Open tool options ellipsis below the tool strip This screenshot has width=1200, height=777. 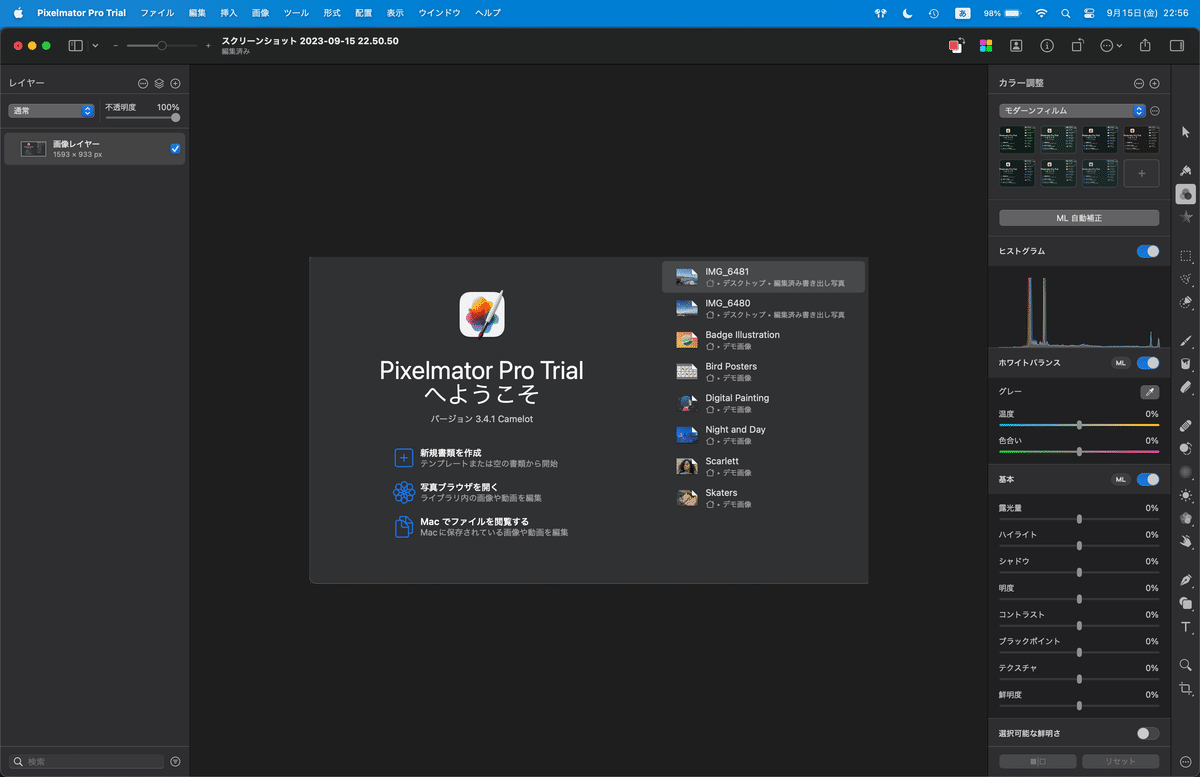pyautogui.click(x=1186, y=761)
